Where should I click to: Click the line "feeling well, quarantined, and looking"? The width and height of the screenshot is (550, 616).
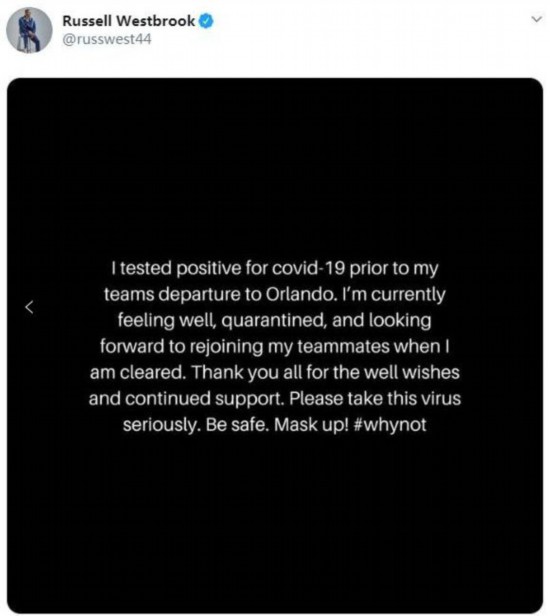pyautogui.click(x=275, y=321)
